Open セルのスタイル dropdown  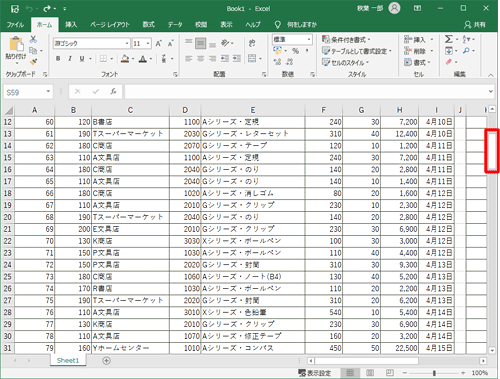pyautogui.click(x=345, y=62)
